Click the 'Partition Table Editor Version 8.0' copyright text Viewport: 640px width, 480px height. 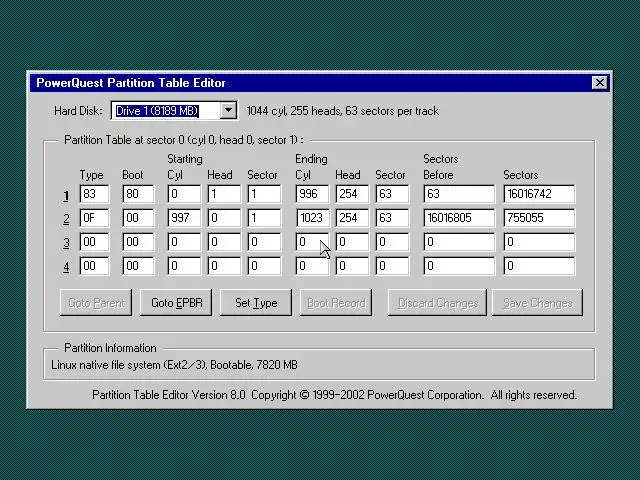[334, 395]
